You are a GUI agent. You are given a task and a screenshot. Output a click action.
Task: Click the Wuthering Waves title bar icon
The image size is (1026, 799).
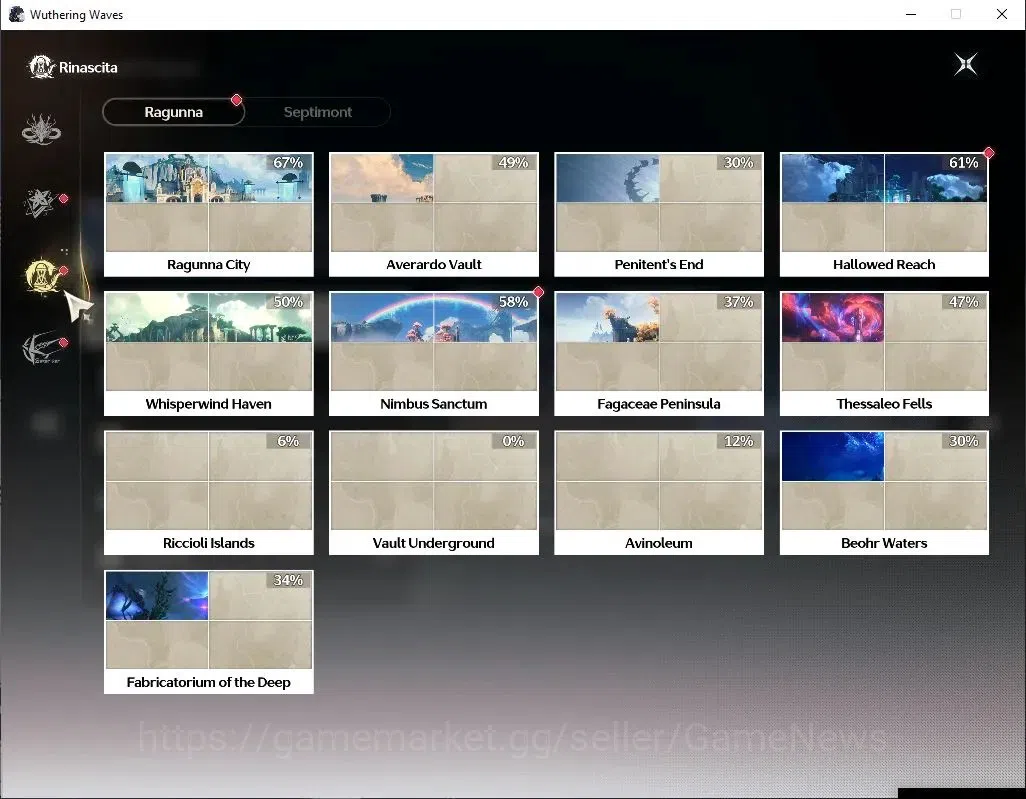click(16, 14)
